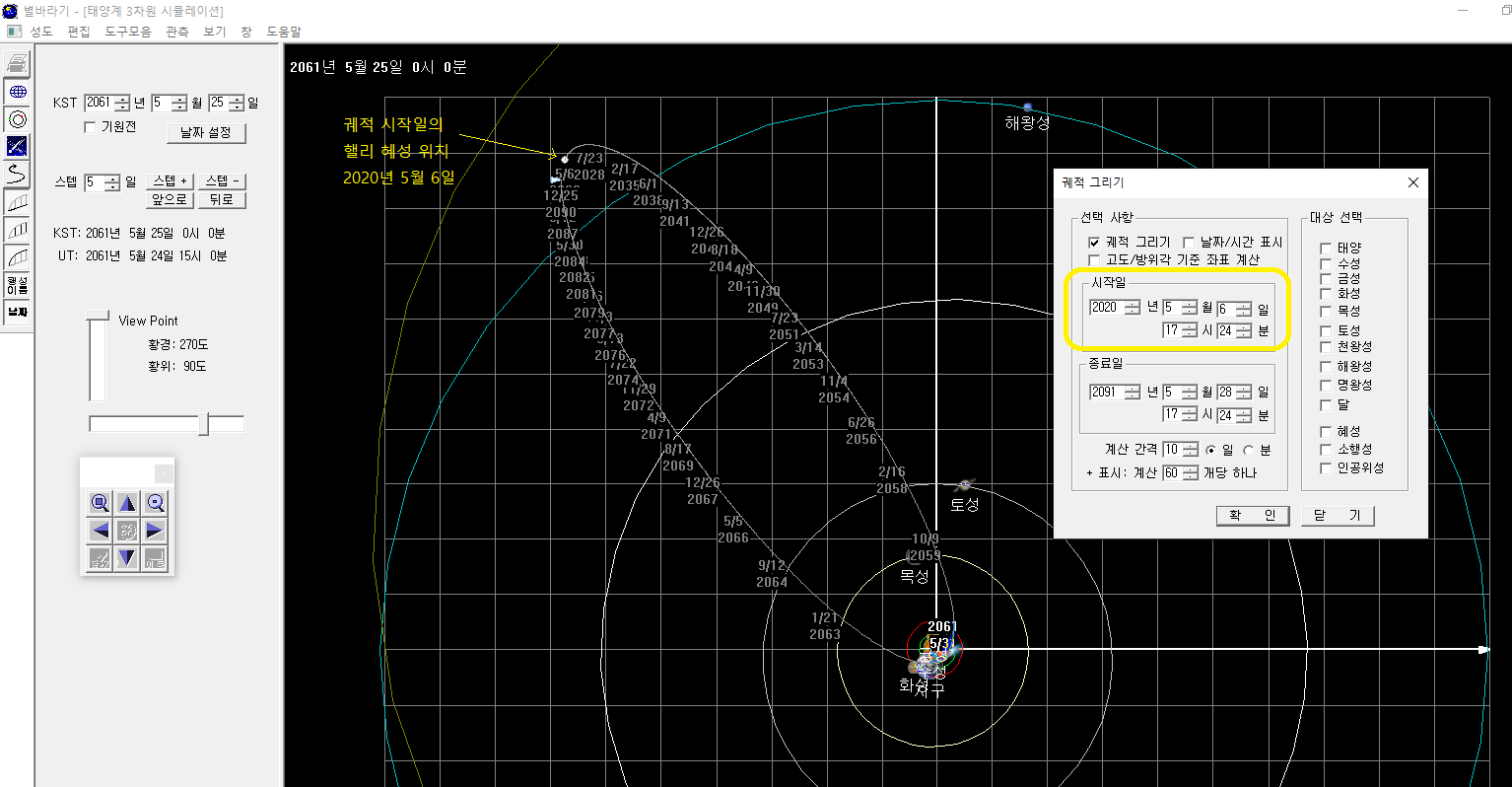Click the 스텝 + button

tap(171, 181)
